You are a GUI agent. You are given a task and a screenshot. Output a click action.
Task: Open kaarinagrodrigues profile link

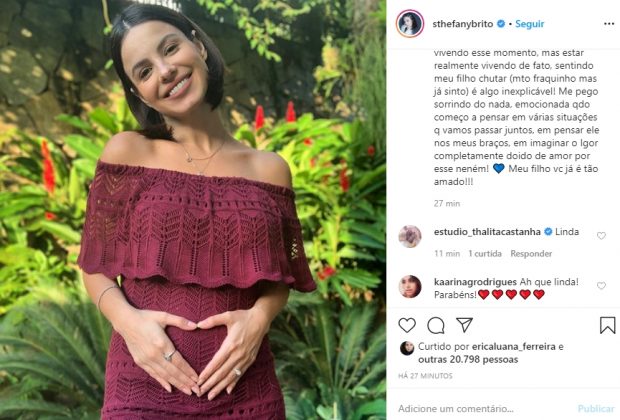coord(475,282)
